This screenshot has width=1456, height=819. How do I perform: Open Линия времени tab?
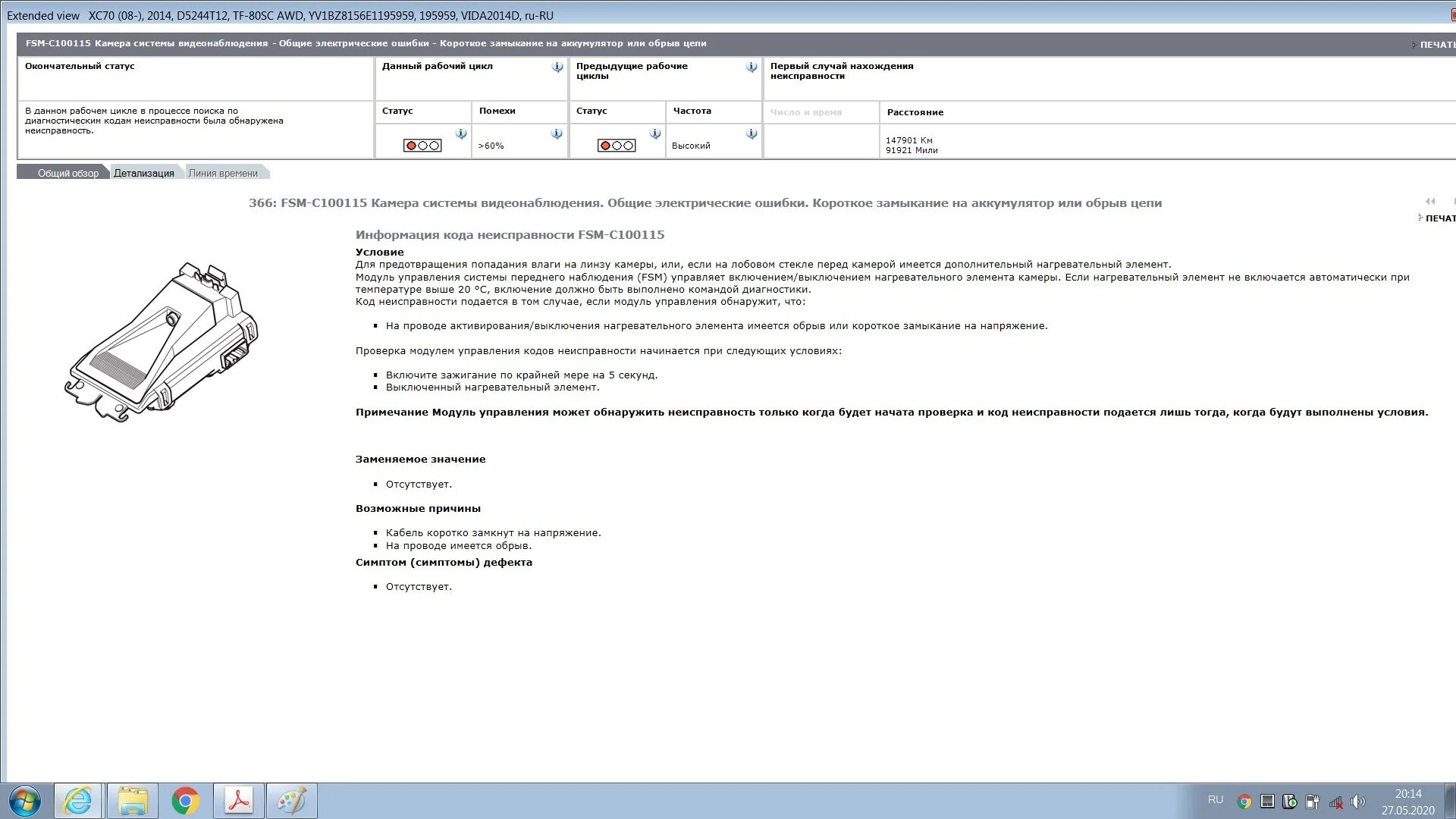click(223, 173)
